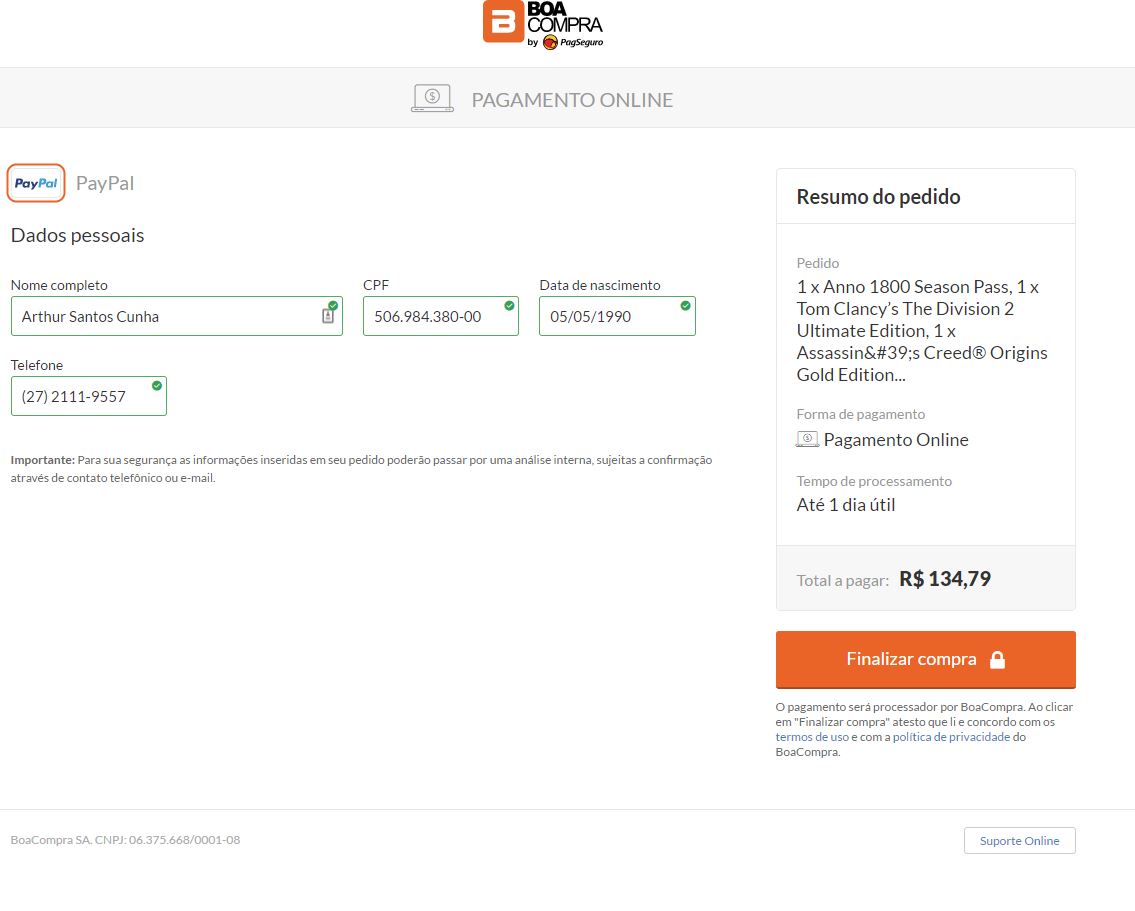The image size is (1135, 911).
Task: Click the green checkmark on Data de nascimento
Action: [x=685, y=305]
